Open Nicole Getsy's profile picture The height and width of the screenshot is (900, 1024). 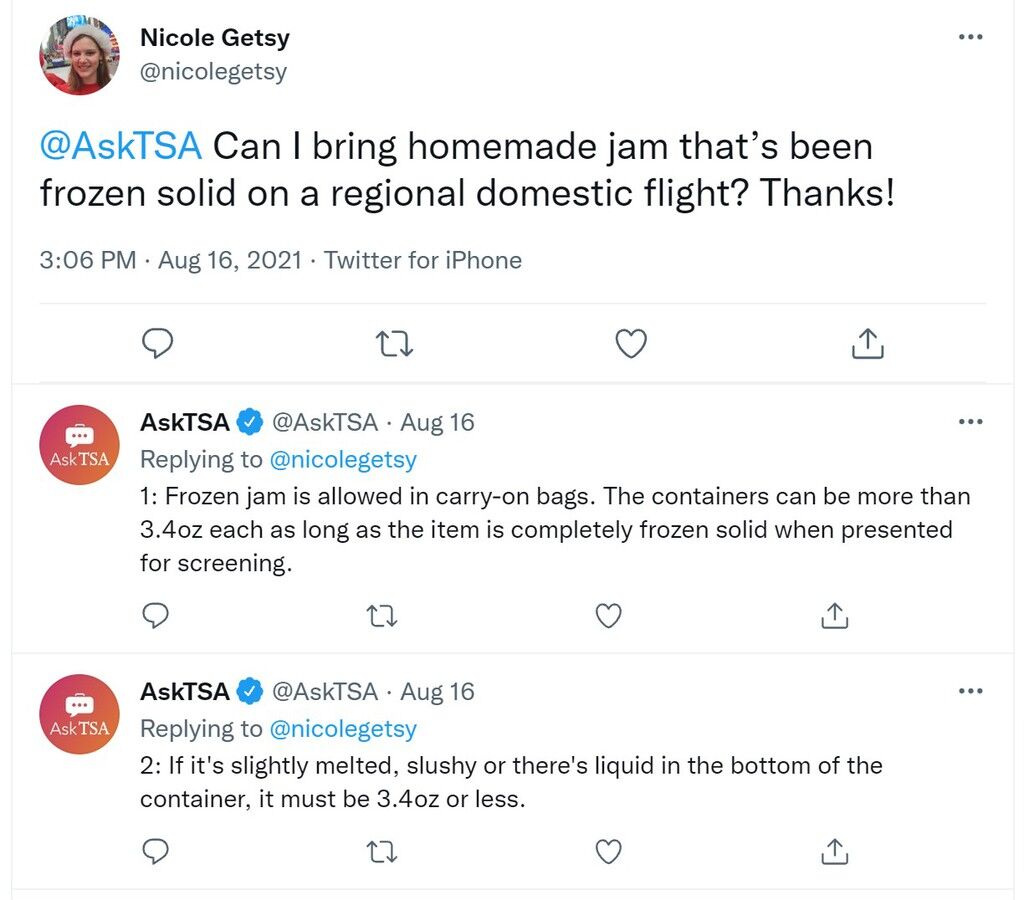(x=80, y=56)
